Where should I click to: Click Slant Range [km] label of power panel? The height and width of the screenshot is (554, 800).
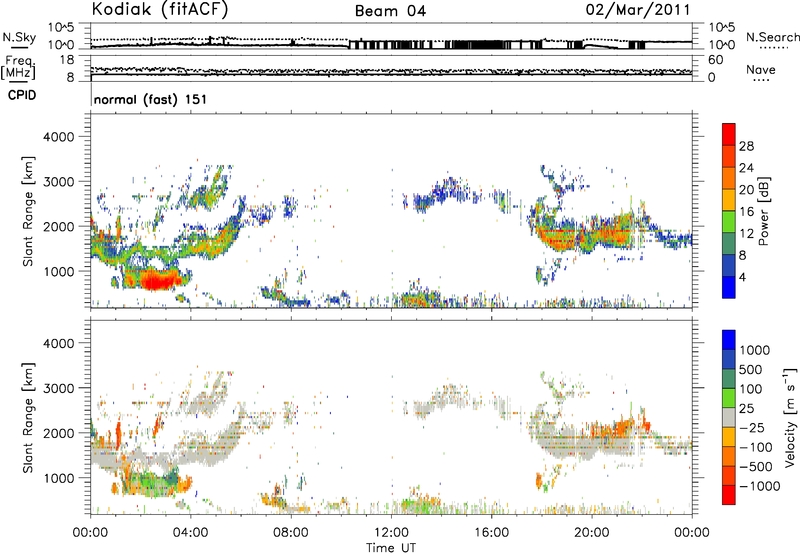pos(28,211)
